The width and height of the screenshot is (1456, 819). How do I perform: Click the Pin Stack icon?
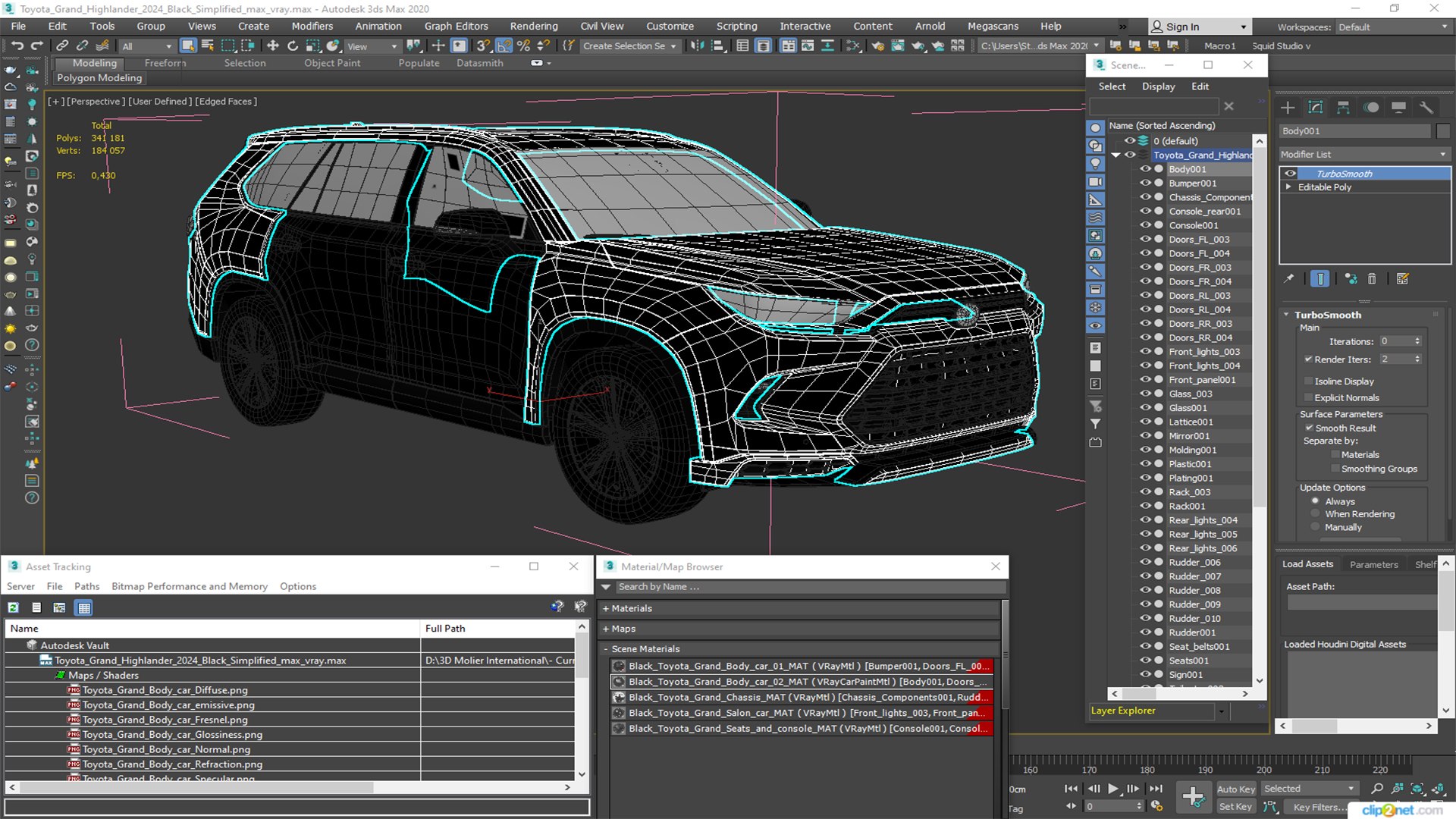1289,279
